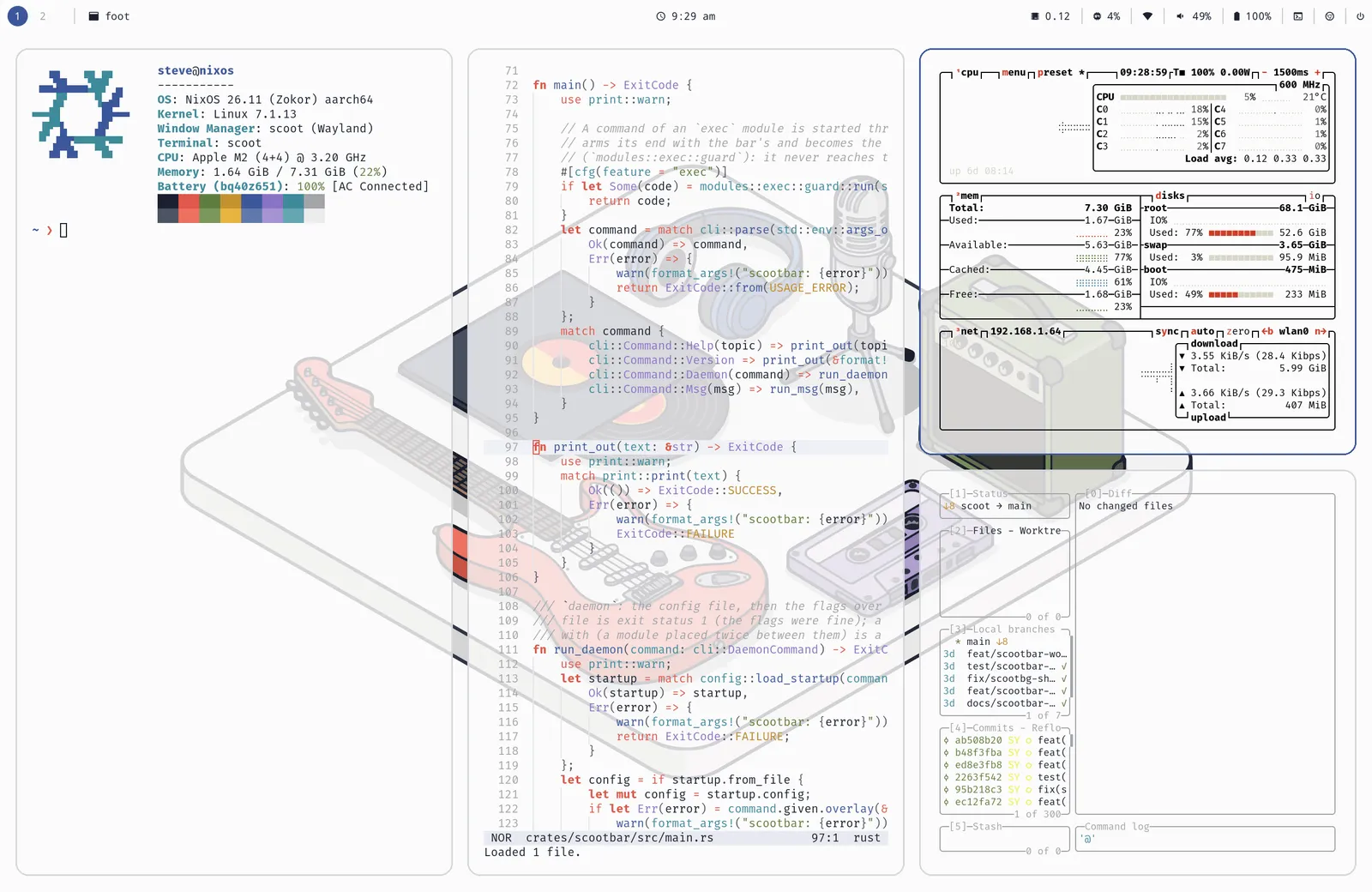Image resolution: width=1372 pixels, height=892 pixels.
Task: Click the circular icon beside power button
Action: (x=1330, y=16)
